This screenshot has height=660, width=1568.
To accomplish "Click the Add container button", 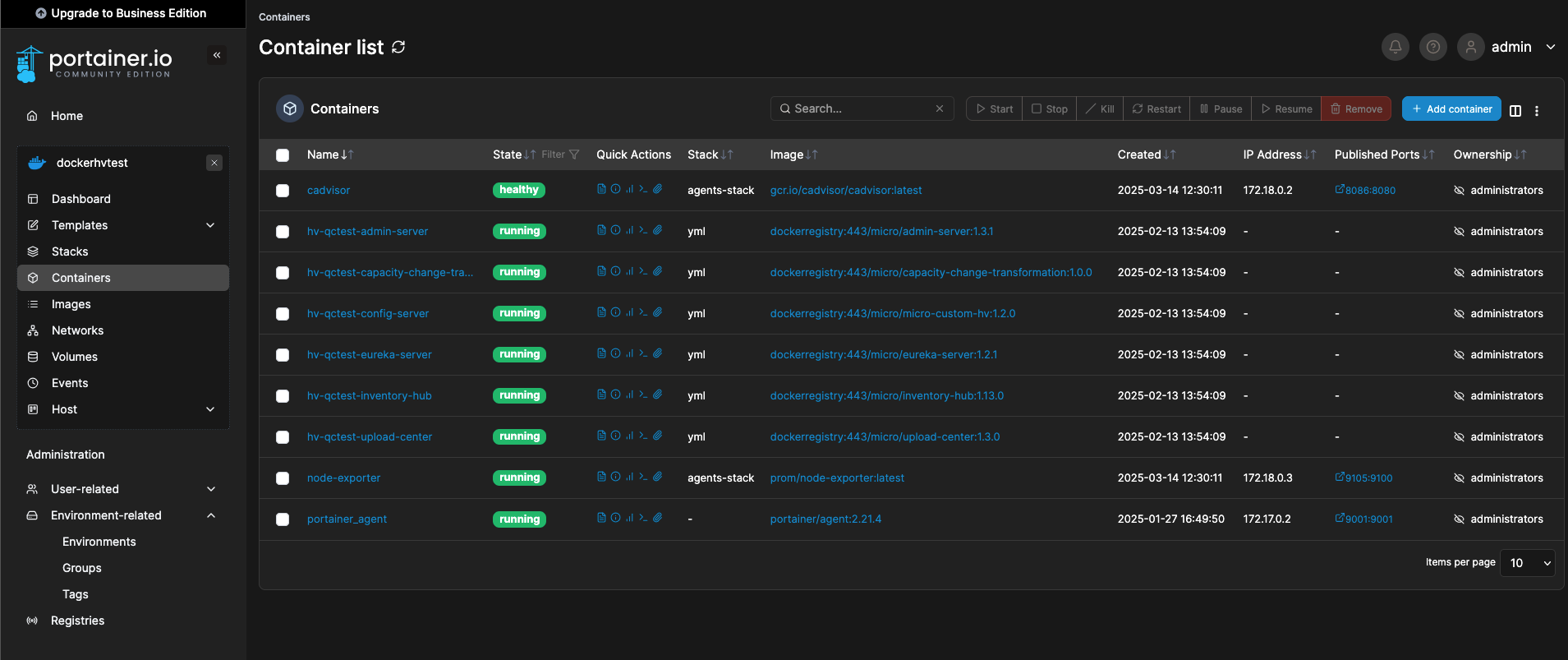I will [x=1451, y=109].
